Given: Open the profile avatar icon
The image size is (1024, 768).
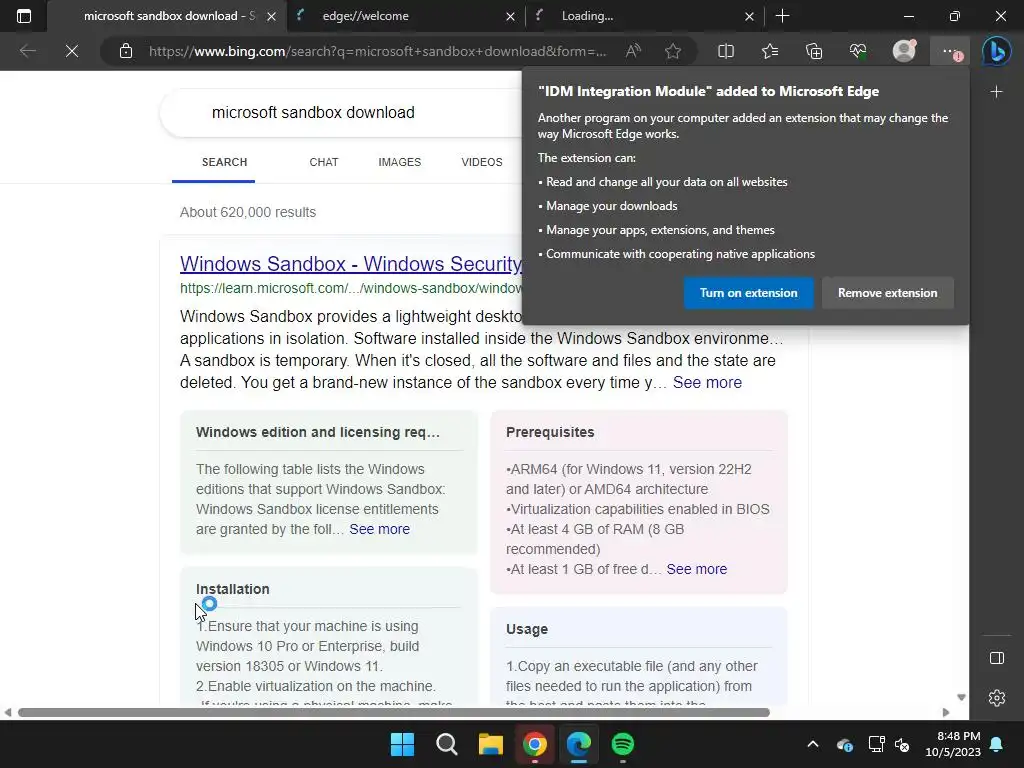Looking at the screenshot, I should [904, 51].
